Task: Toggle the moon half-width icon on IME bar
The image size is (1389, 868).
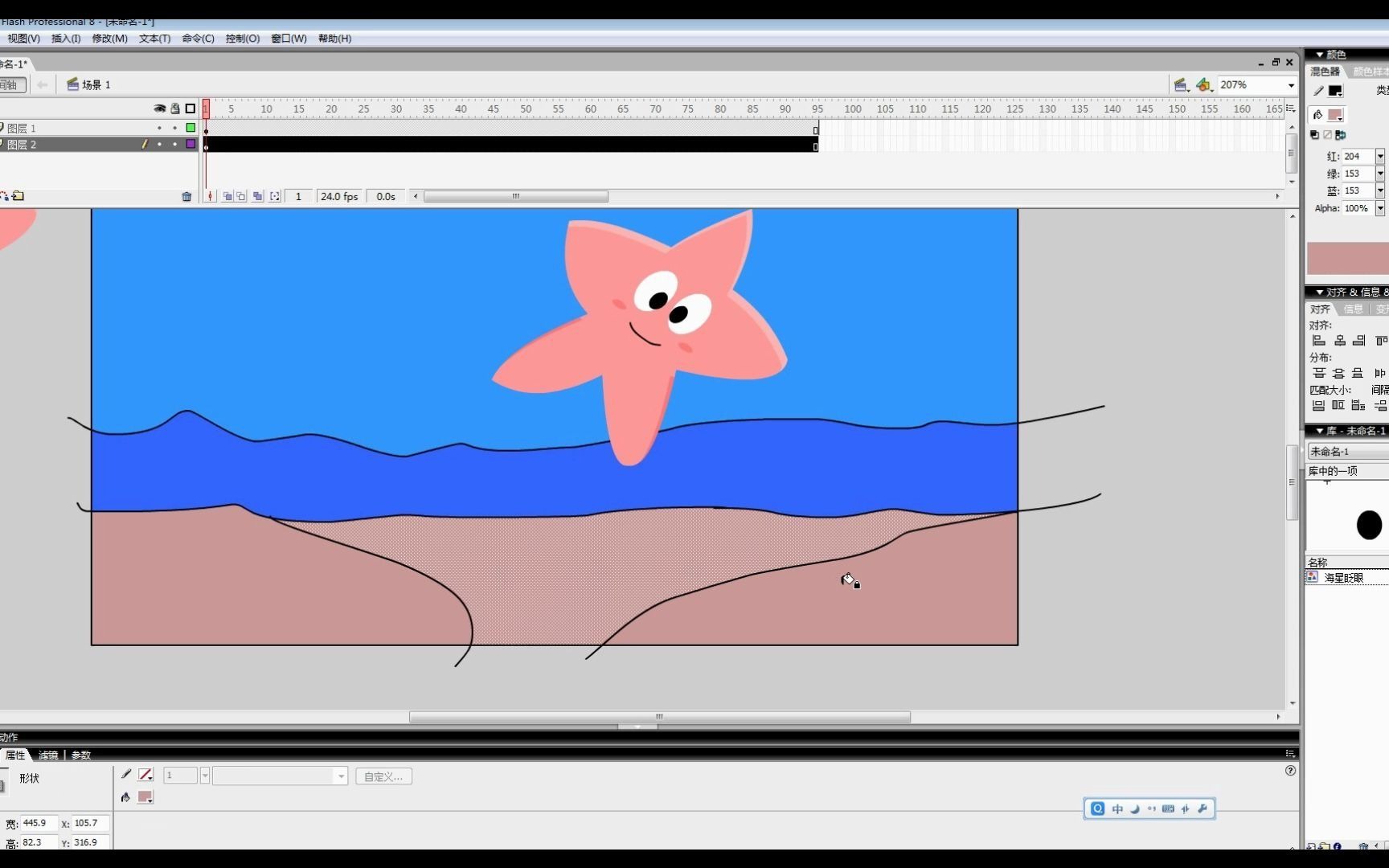Action: click(1135, 809)
